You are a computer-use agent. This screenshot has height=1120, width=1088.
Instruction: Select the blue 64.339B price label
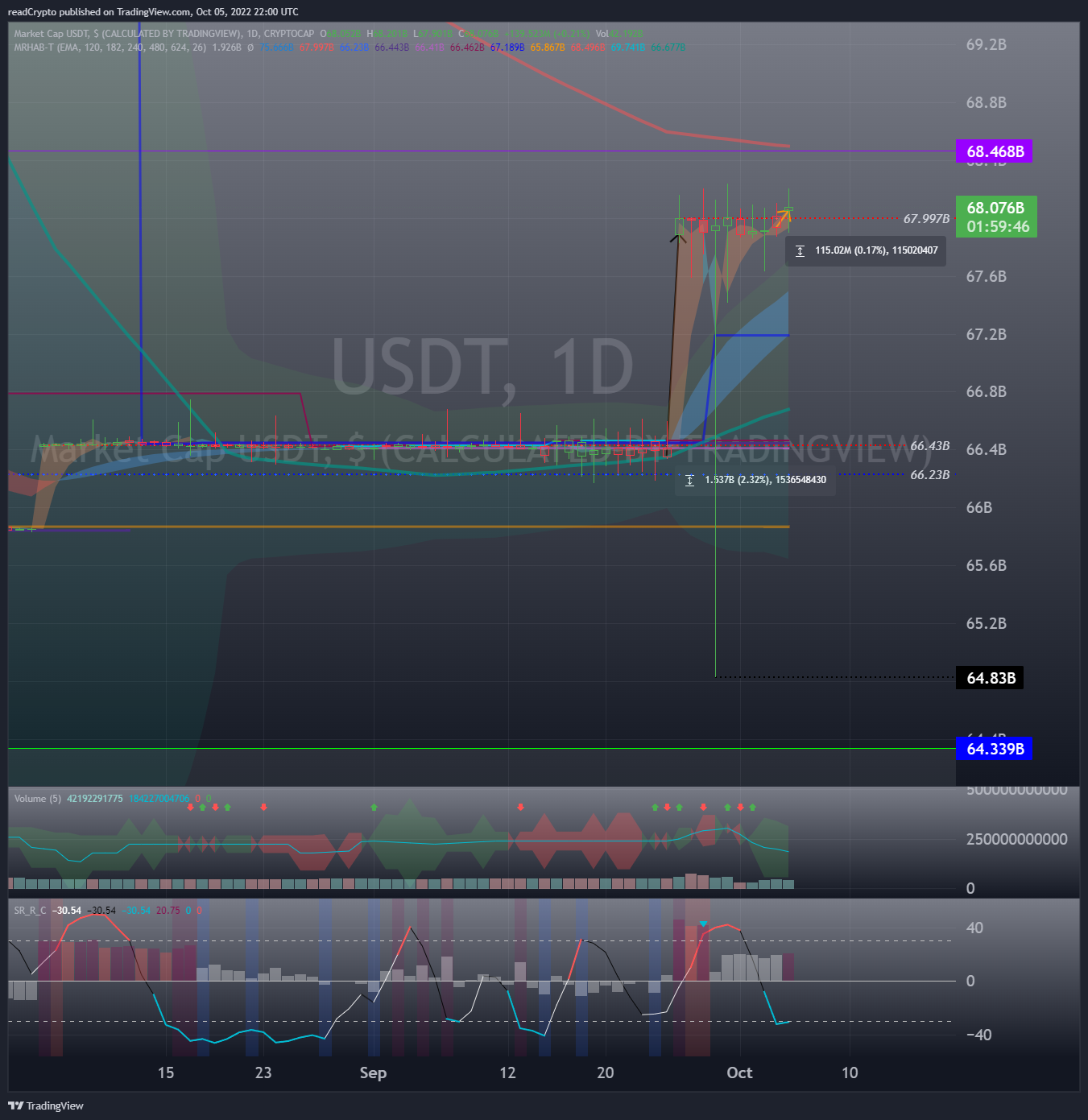(994, 749)
